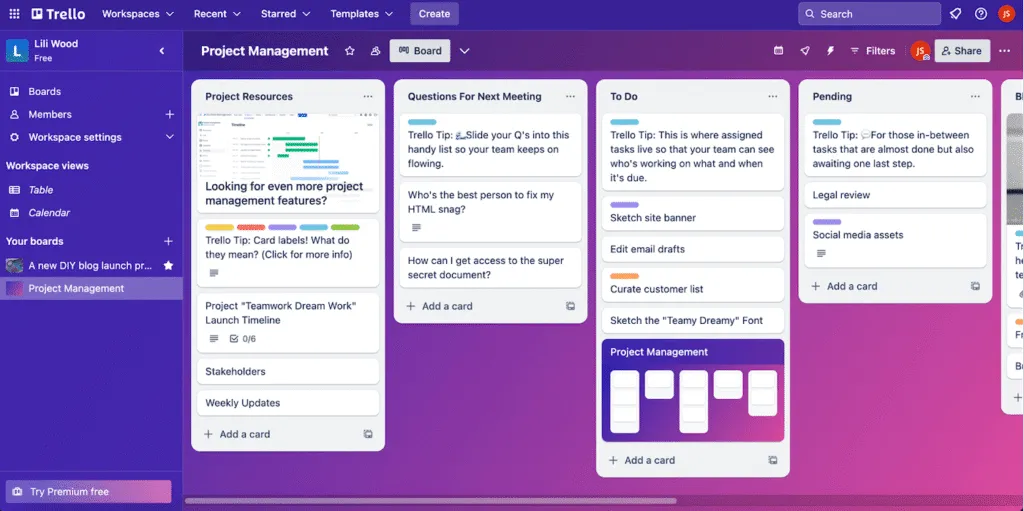Create card from template in Questions list

coord(571,306)
